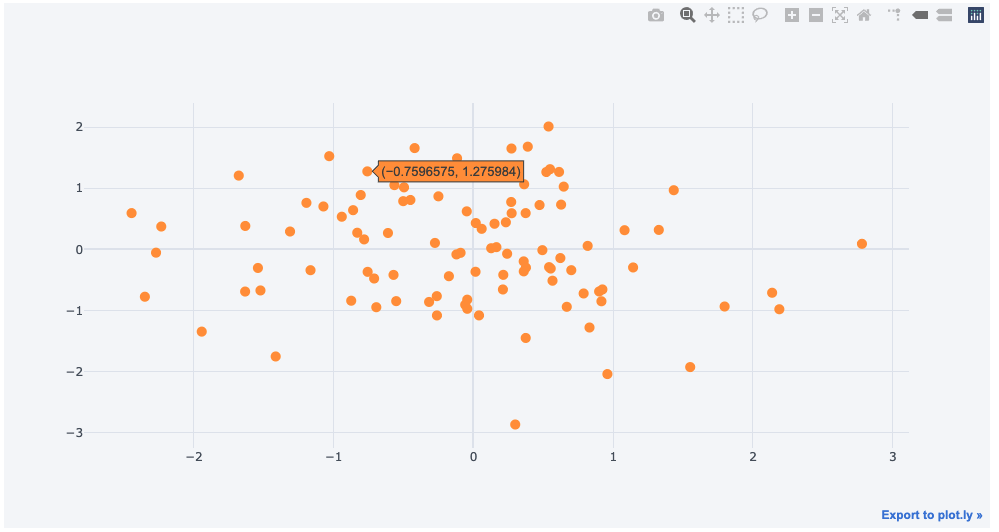This screenshot has width=999, height=532.
Task: Click the x-axis tick label 3
Action: pyautogui.click(x=892, y=457)
